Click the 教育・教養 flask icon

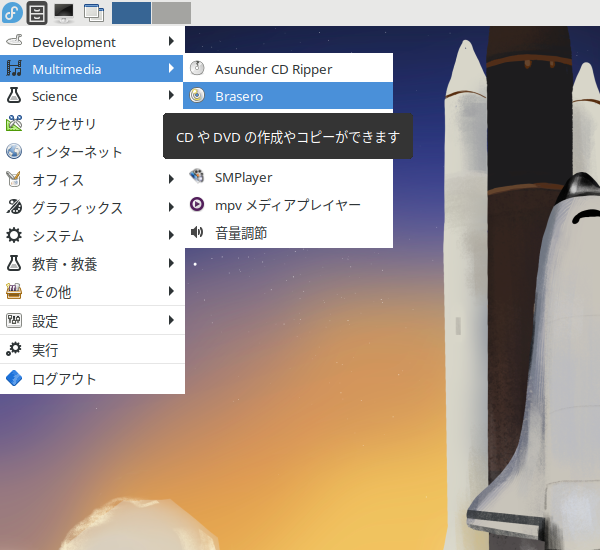(14, 263)
